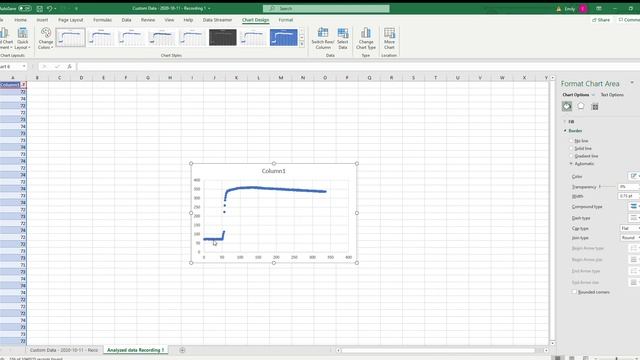
Task: Open the Review ribbon tab
Action: click(148, 20)
